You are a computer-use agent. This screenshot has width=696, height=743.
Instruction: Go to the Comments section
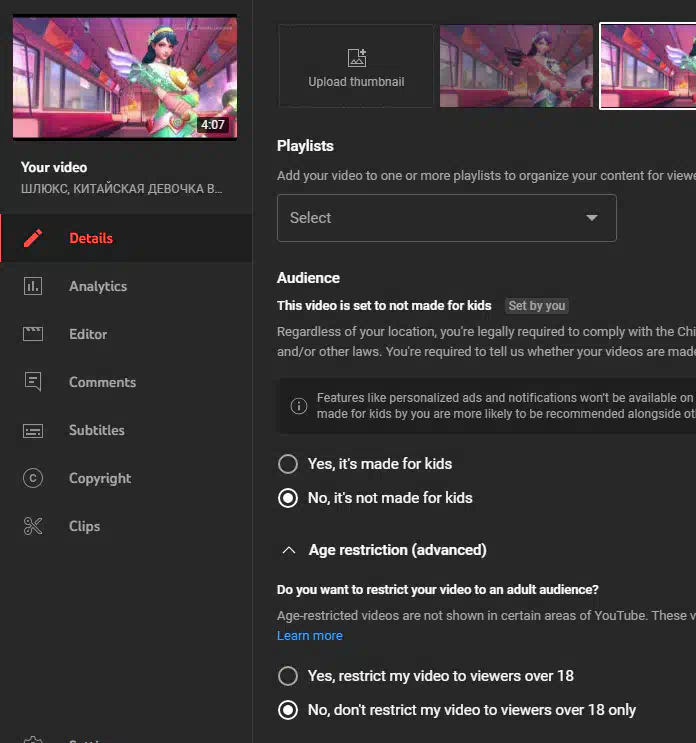tap(126, 382)
